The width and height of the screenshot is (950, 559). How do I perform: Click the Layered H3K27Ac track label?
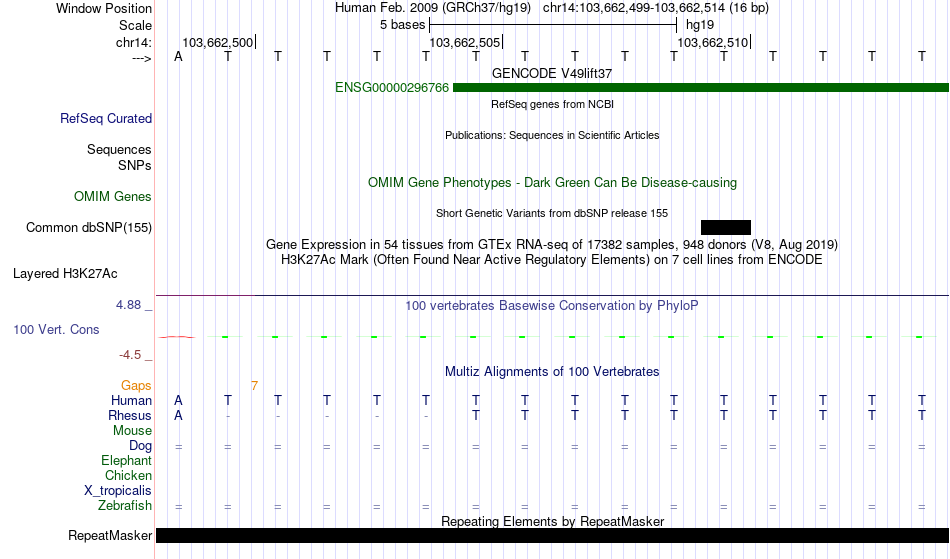[65, 274]
